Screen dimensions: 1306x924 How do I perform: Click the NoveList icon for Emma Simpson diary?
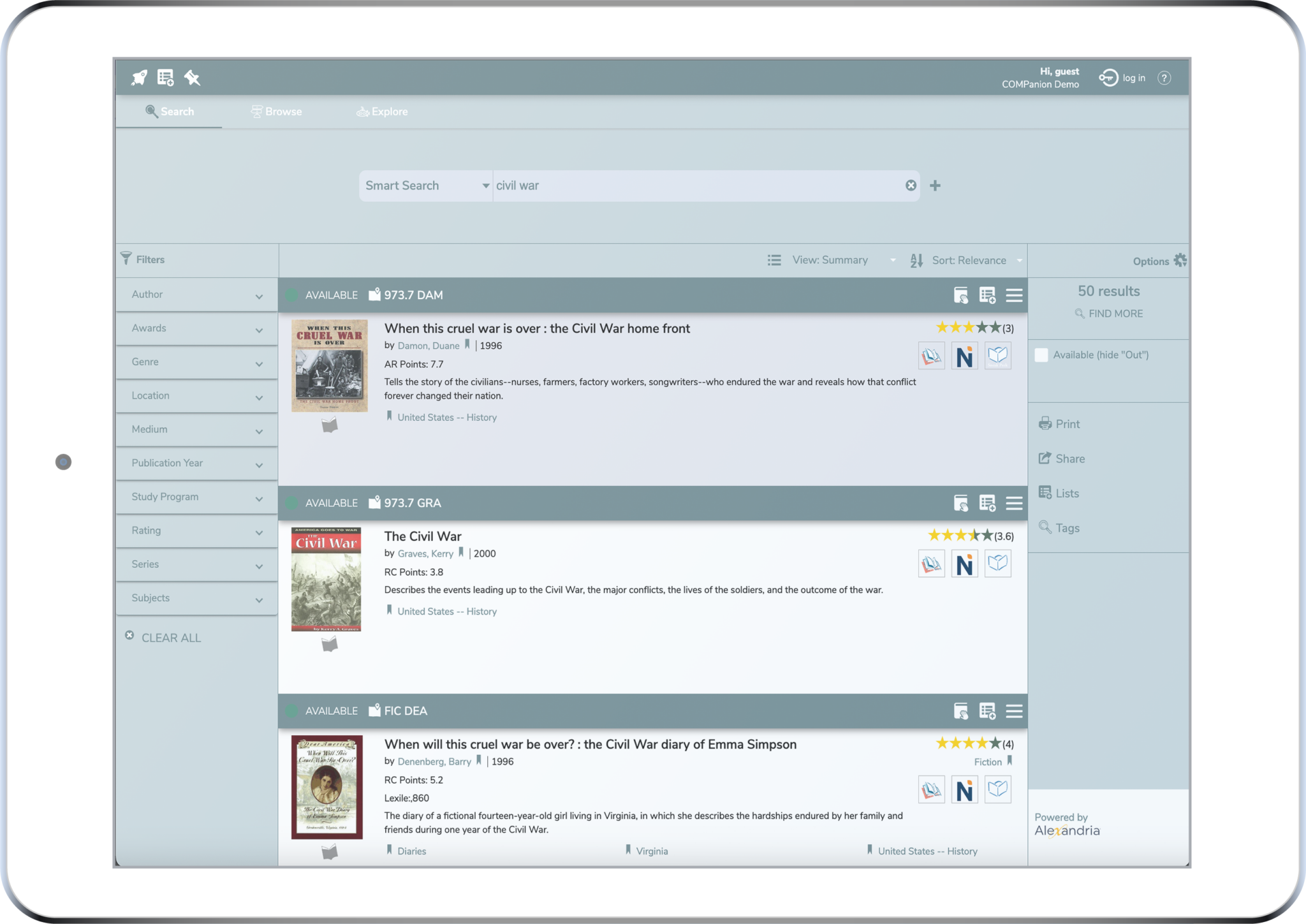tap(965, 789)
